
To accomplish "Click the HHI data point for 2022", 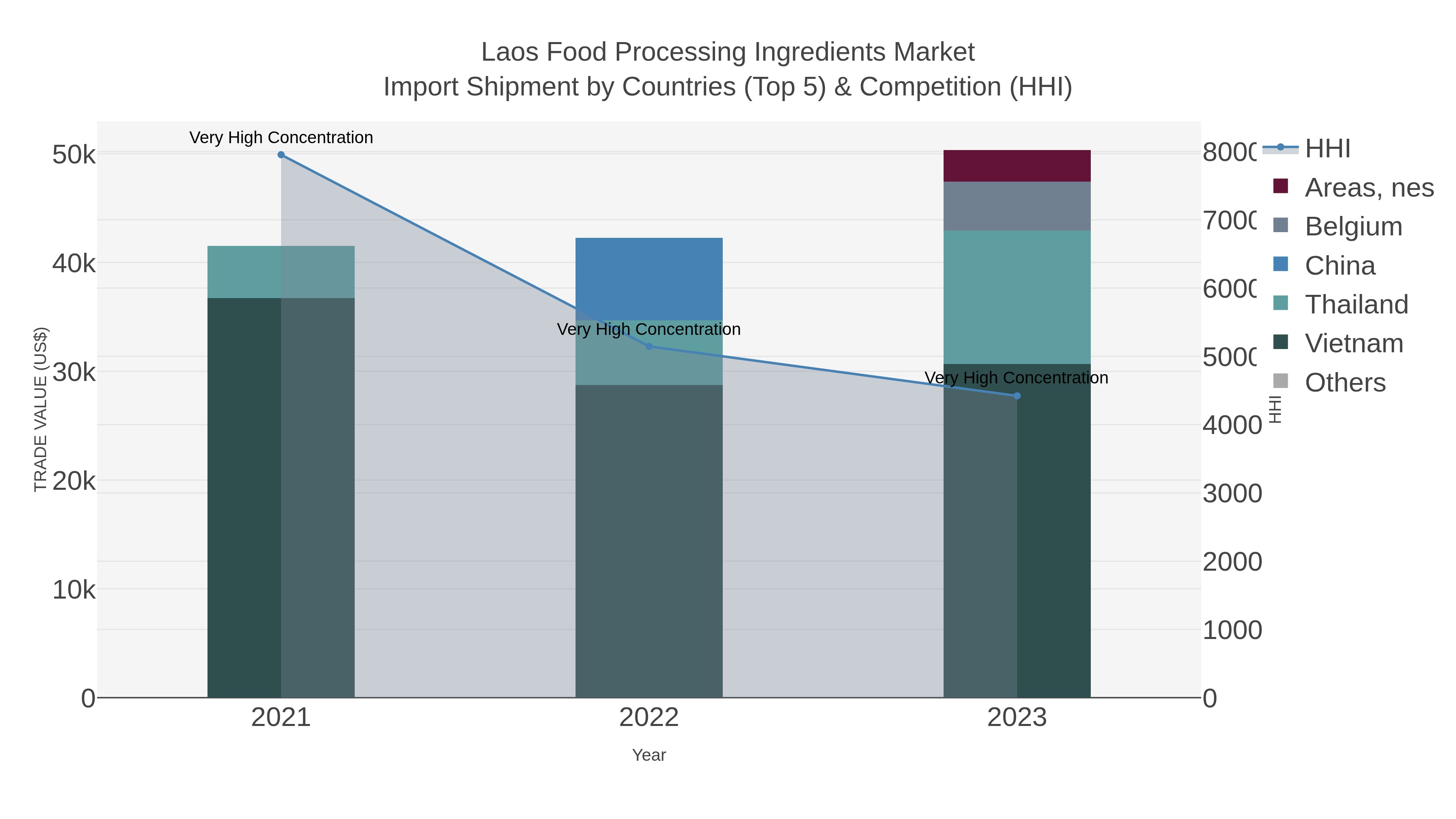I will 649,347.
